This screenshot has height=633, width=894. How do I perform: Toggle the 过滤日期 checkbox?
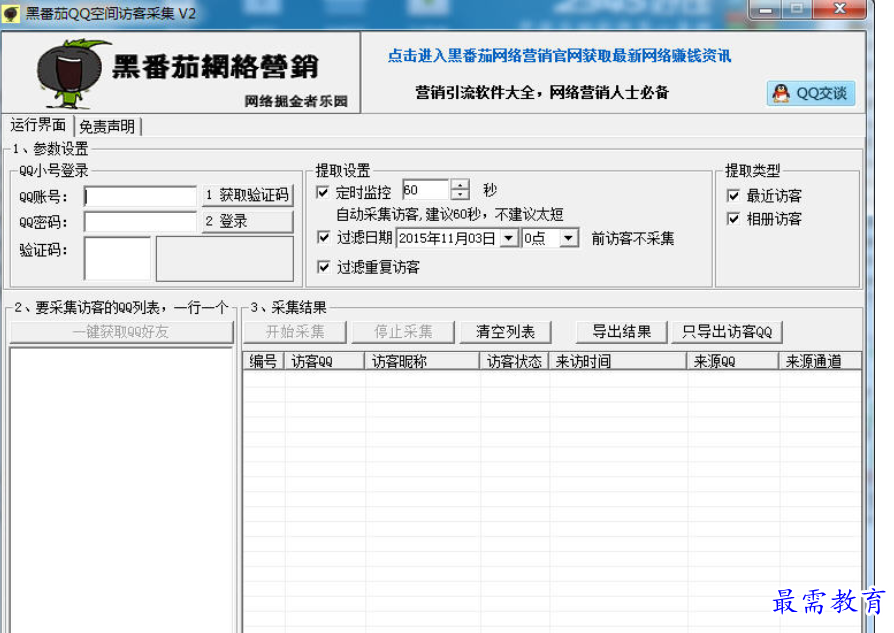(323, 237)
